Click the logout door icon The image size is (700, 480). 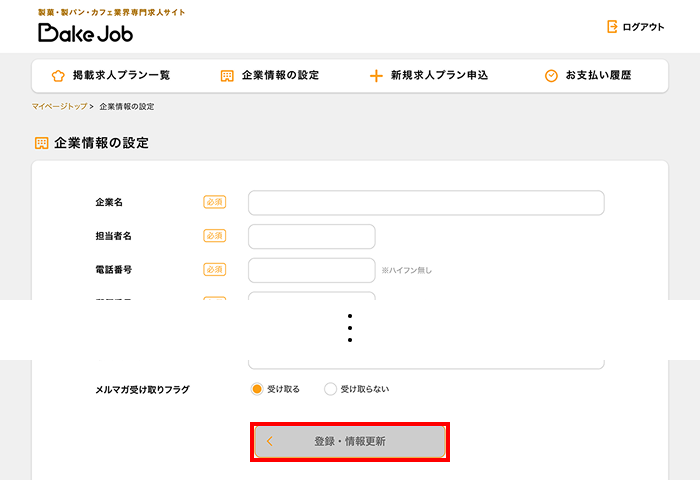click(x=612, y=27)
